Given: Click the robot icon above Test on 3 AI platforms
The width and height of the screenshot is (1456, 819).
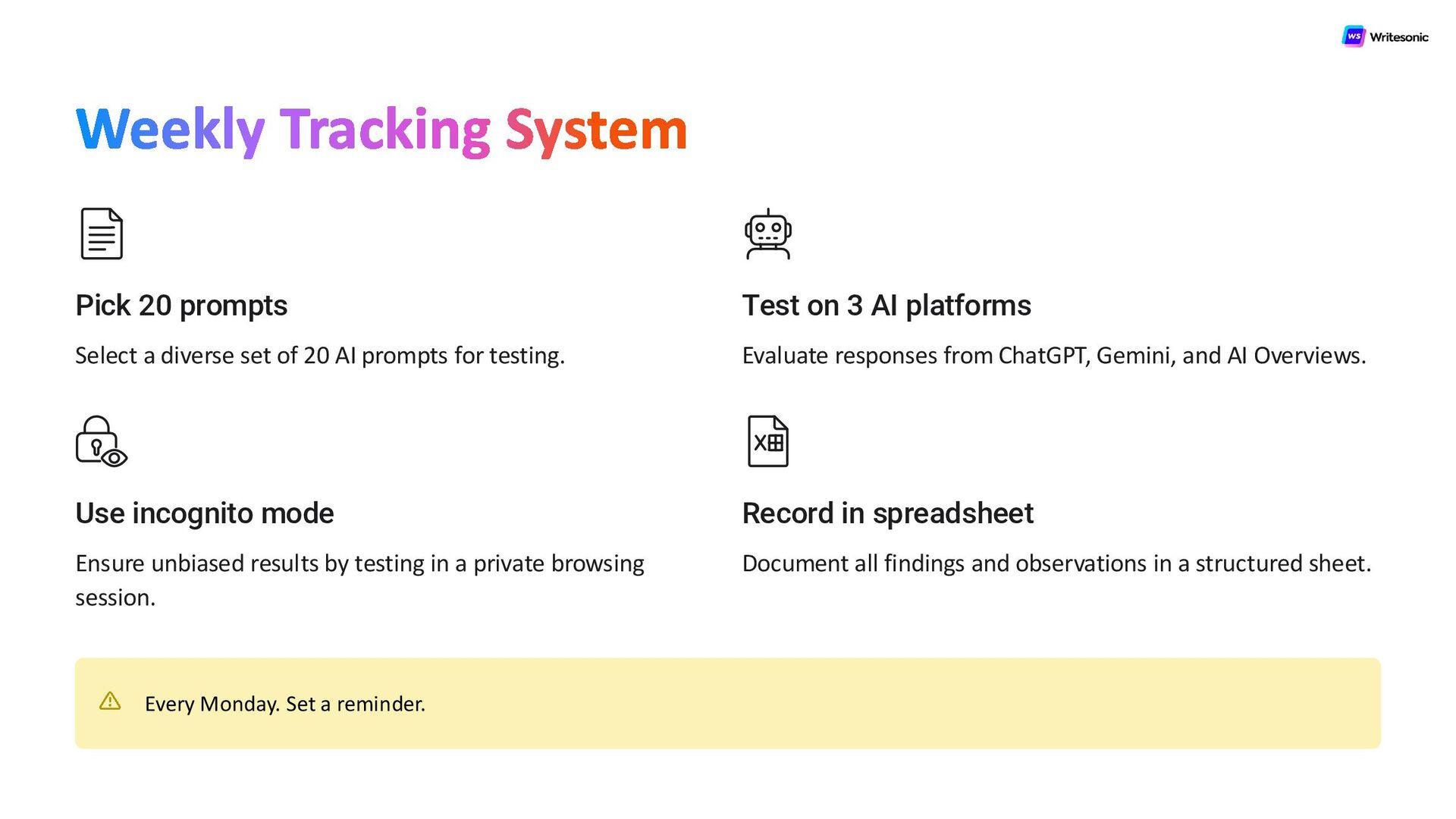Looking at the screenshot, I should pyautogui.click(x=767, y=234).
